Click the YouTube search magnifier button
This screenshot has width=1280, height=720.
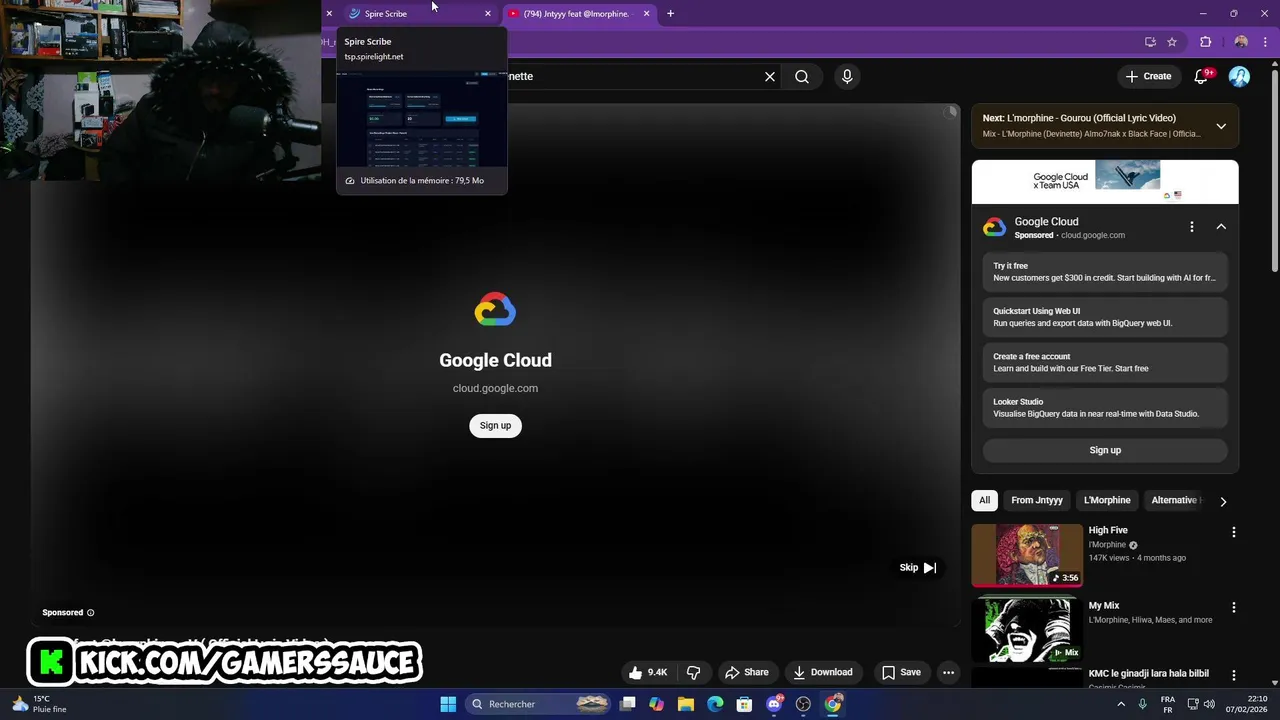click(x=802, y=76)
